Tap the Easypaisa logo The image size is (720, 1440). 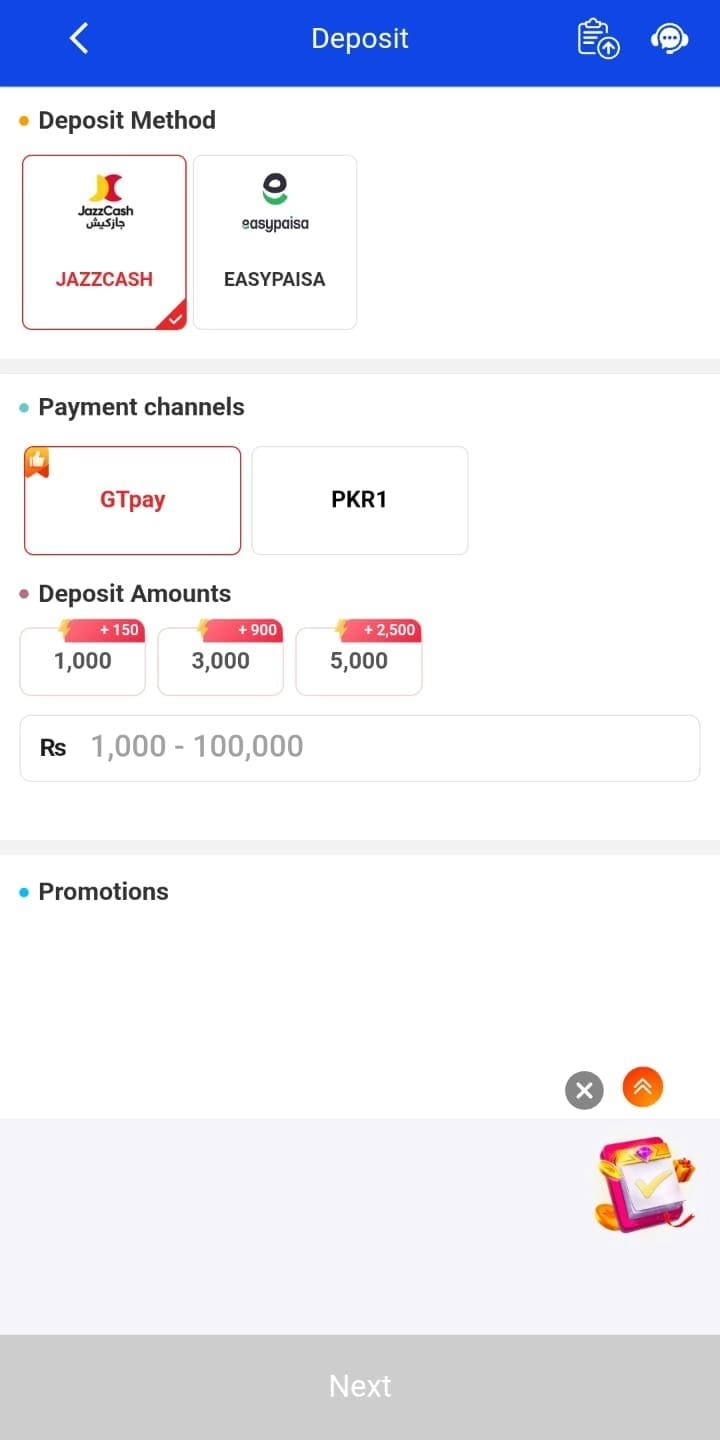tap(275, 201)
